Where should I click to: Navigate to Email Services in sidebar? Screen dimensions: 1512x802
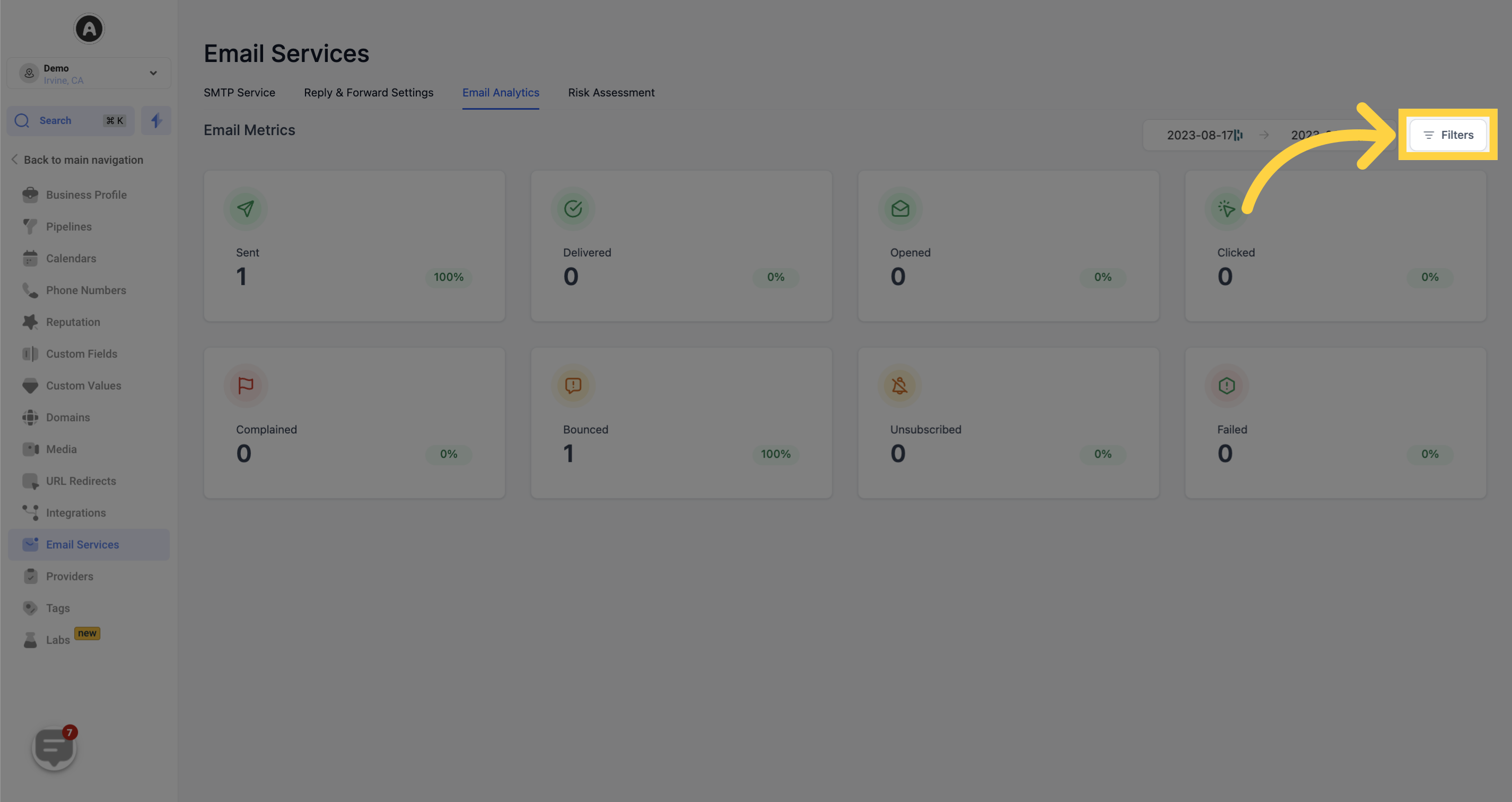pos(82,544)
